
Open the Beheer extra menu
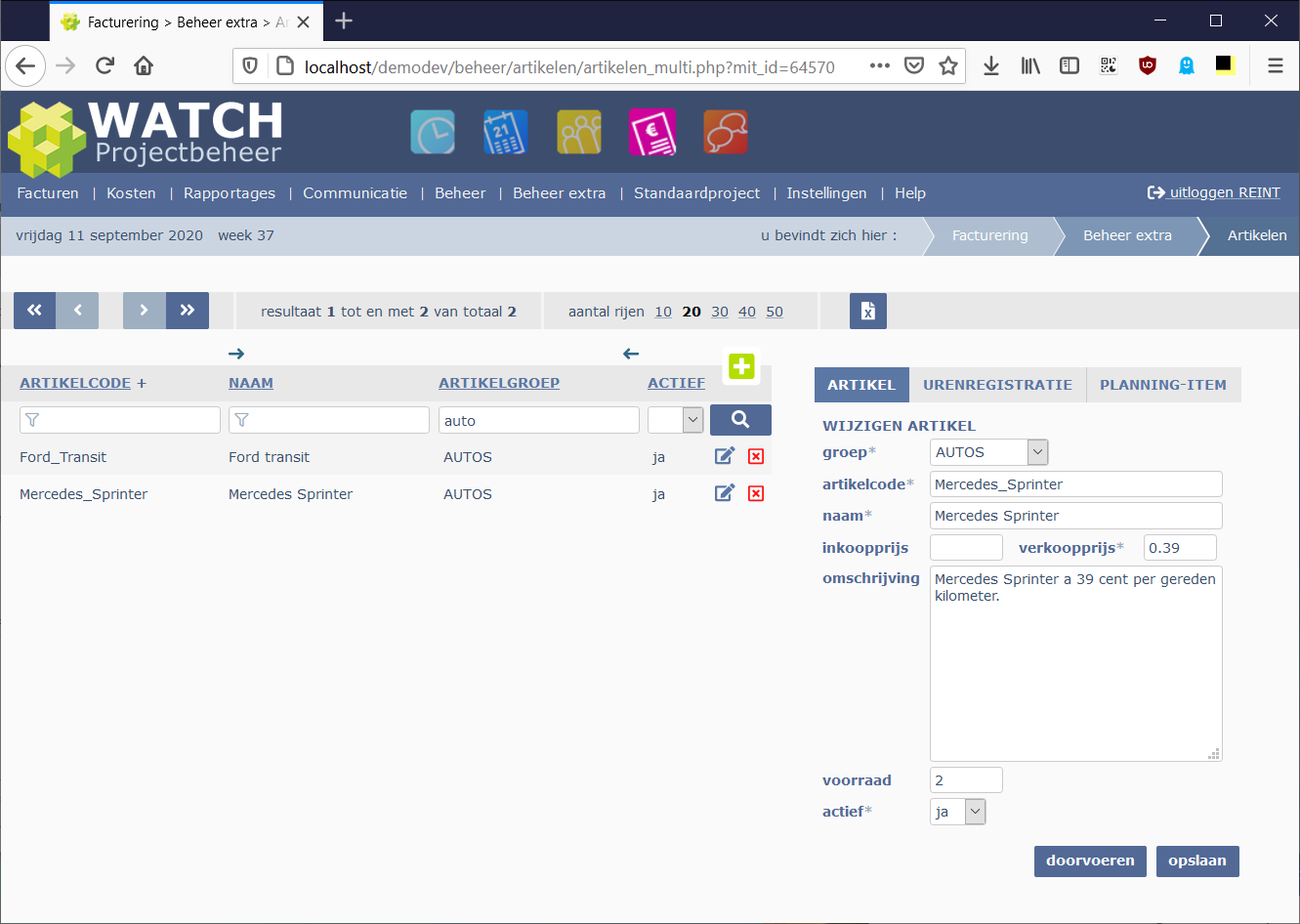[560, 193]
